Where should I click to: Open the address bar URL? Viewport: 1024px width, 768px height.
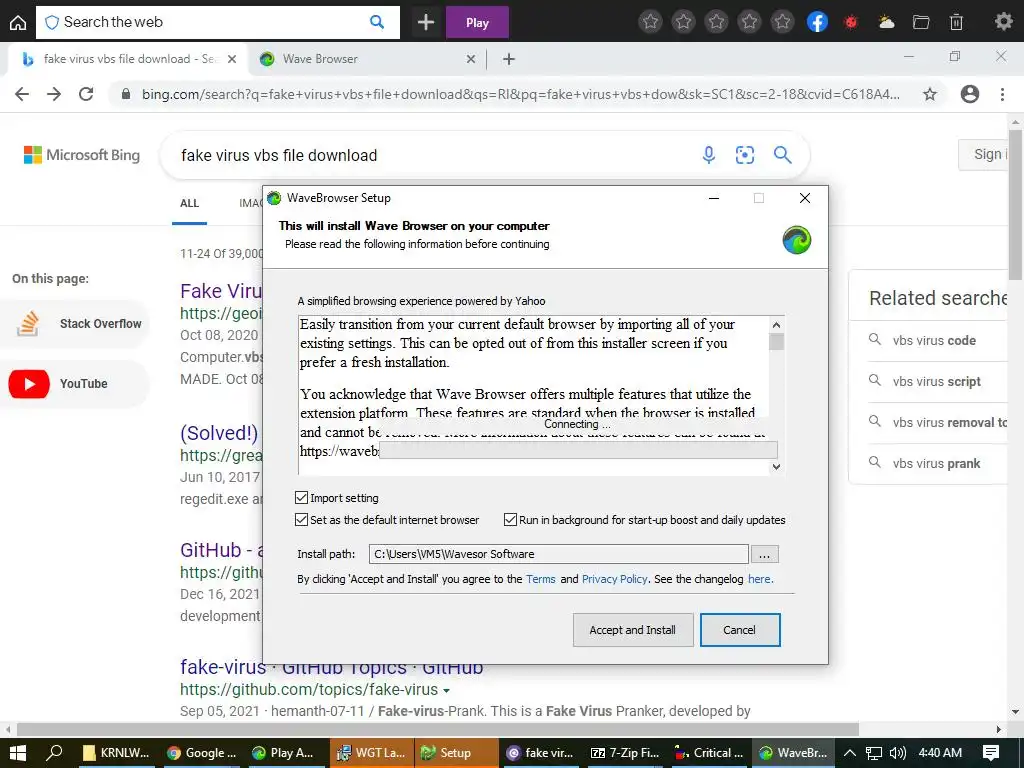click(520, 94)
